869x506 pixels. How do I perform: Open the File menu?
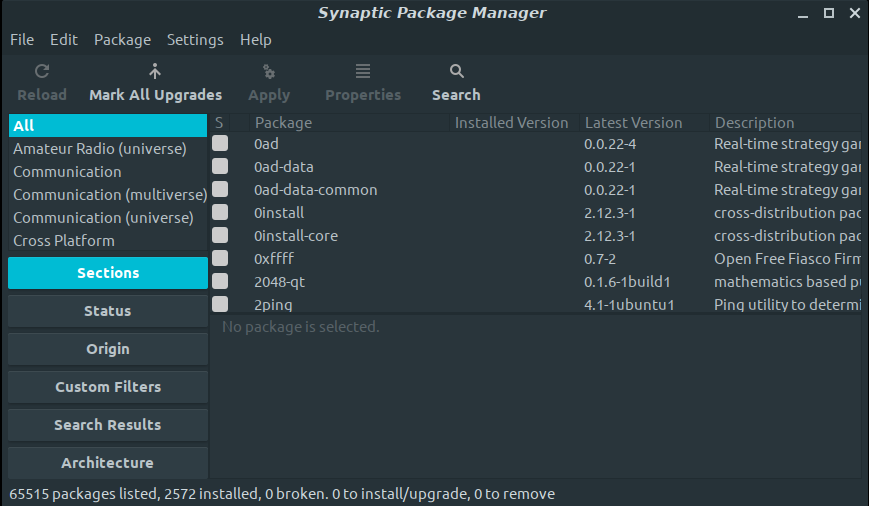pos(22,40)
